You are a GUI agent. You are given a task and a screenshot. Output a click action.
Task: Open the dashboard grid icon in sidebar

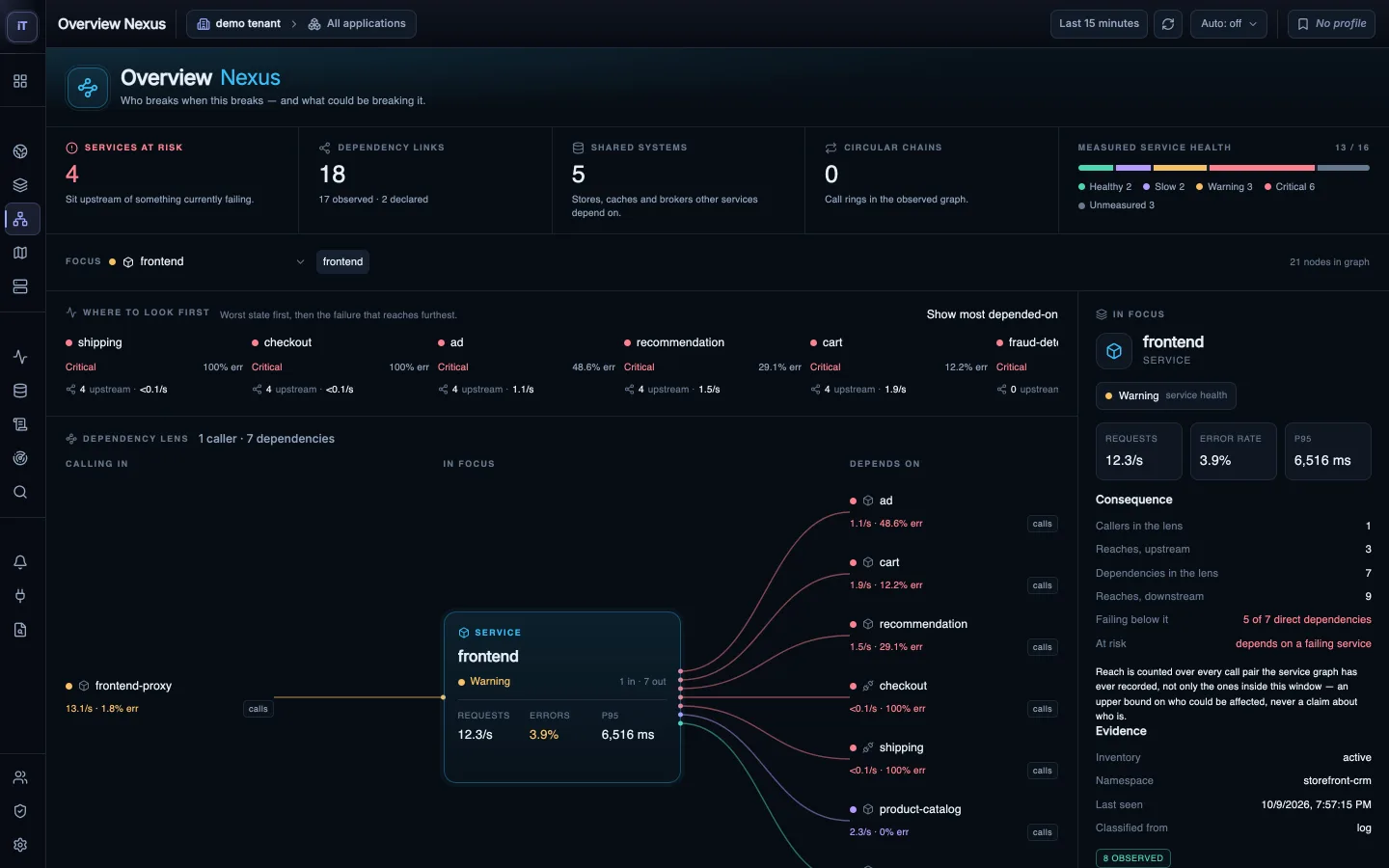pyautogui.click(x=20, y=81)
